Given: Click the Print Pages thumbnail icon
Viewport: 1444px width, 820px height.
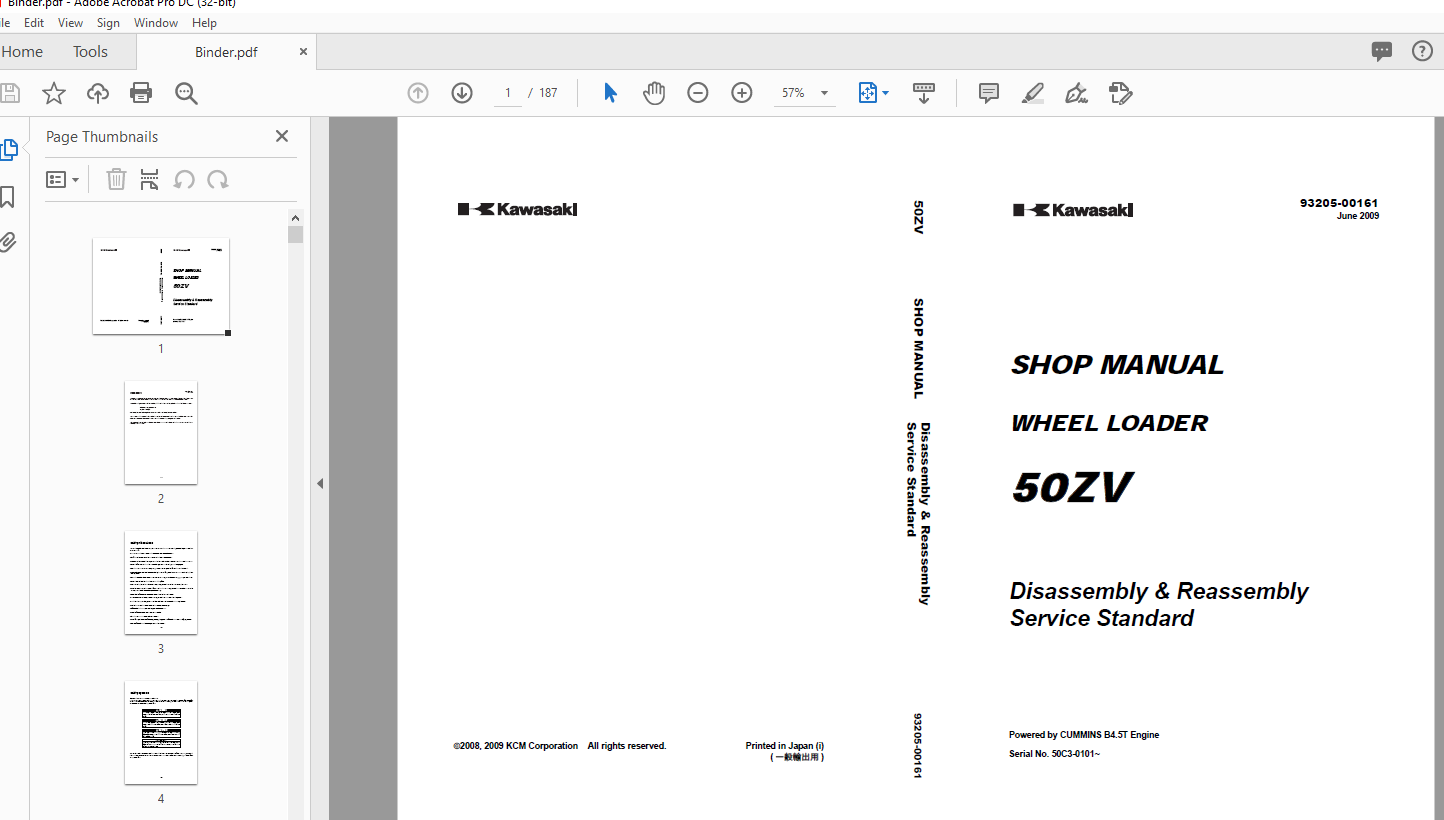Looking at the screenshot, I should tap(150, 179).
